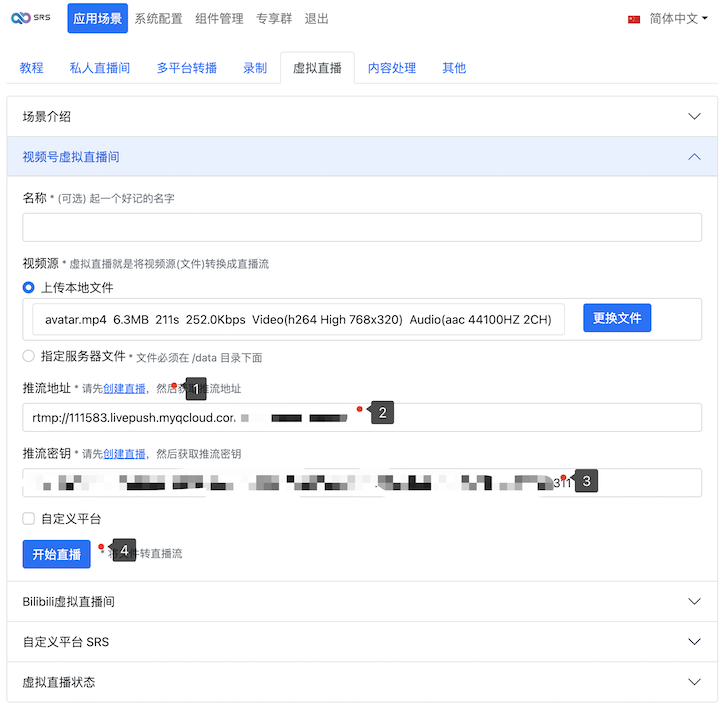Viewport: 720px width, 704px height.
Task: Open the 录制 tab
Action: click(x=255, y=68)
